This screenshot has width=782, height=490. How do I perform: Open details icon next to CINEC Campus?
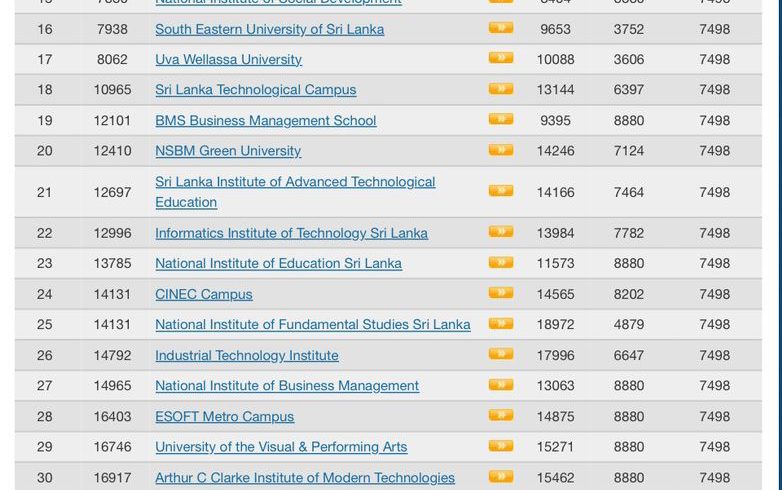coord(500,293)
